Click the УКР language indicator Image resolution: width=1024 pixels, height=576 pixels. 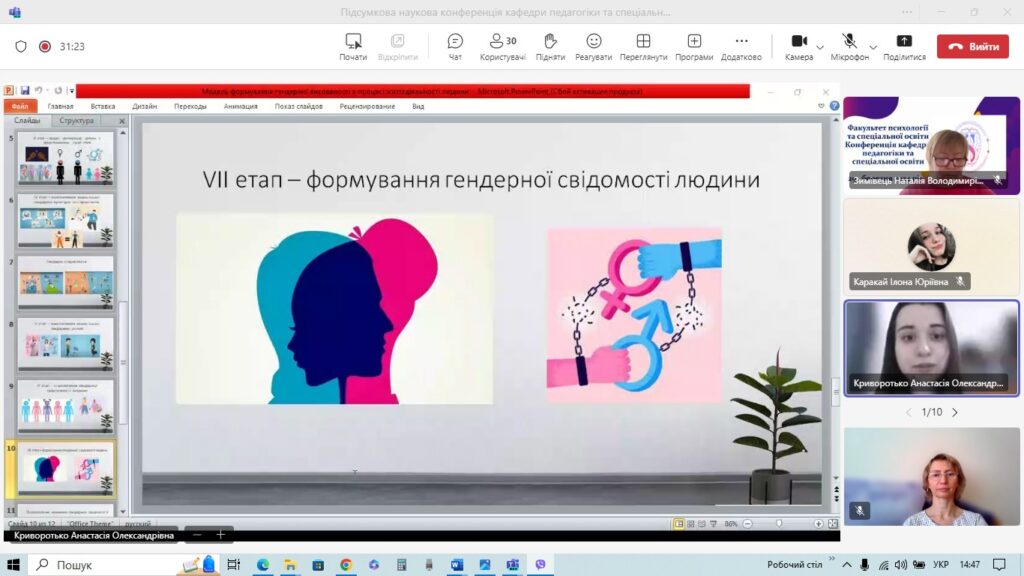point(940,564)
